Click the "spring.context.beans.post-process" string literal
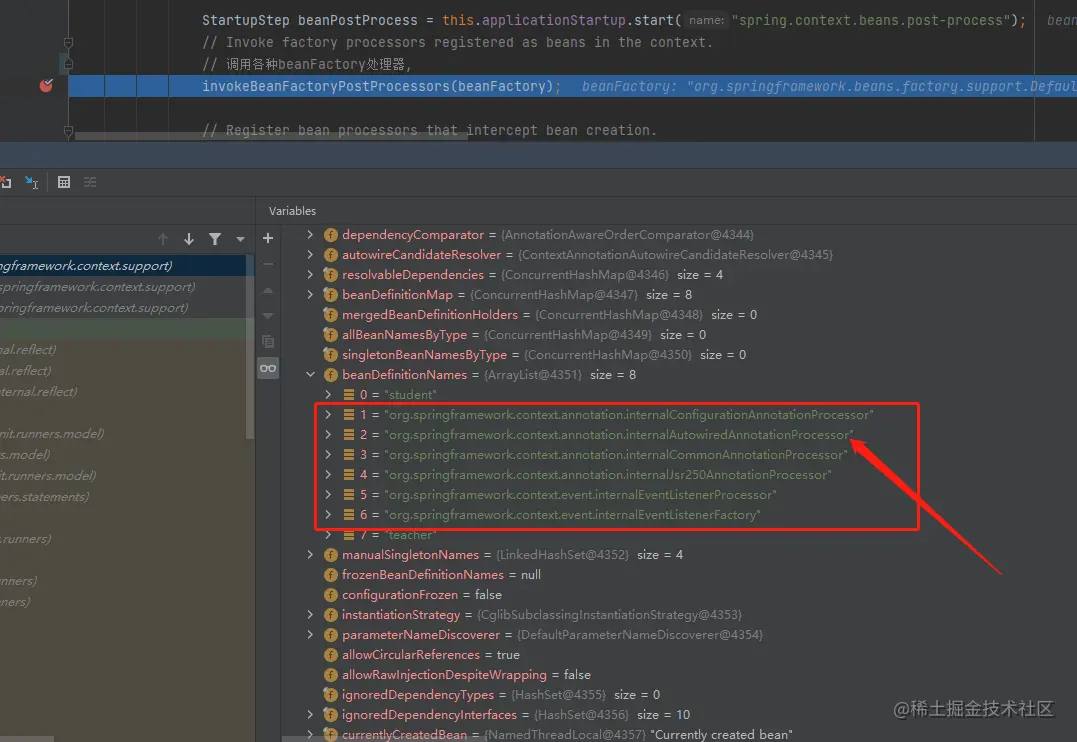1077x742 pixels. [871, 21]
